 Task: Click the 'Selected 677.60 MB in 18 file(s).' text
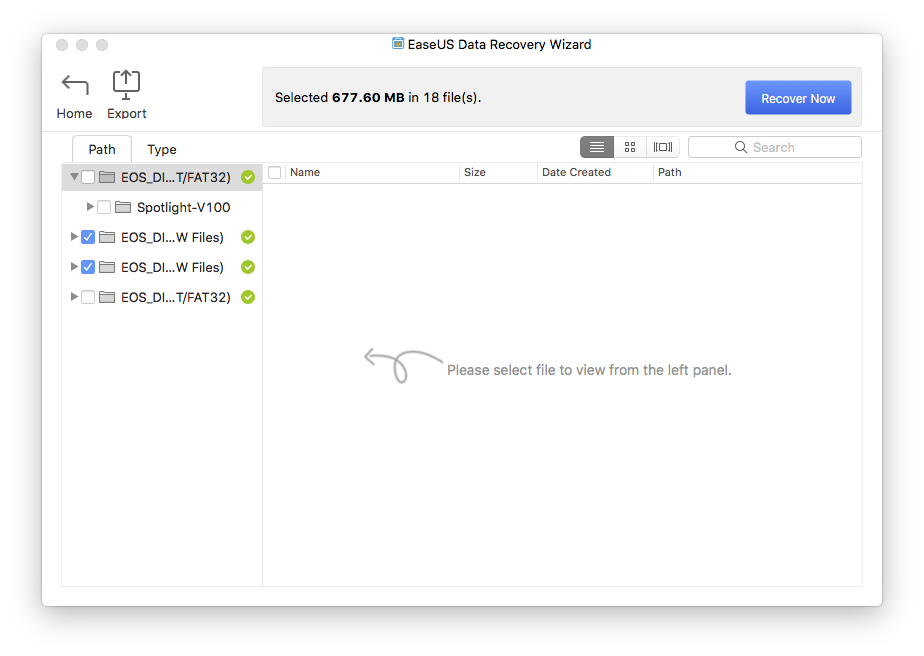378,98
